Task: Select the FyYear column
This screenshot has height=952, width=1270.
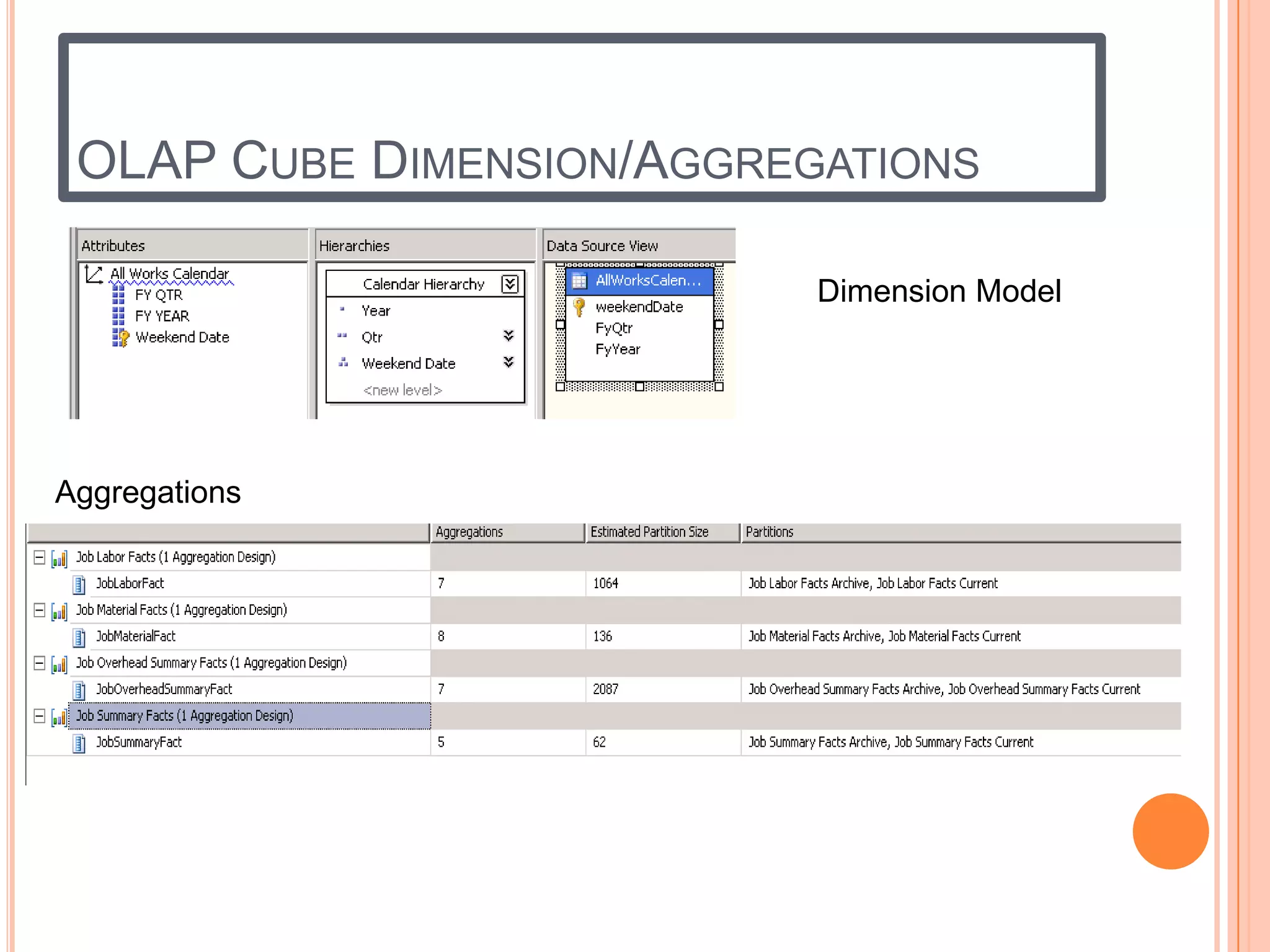Action: click(617, 349)
